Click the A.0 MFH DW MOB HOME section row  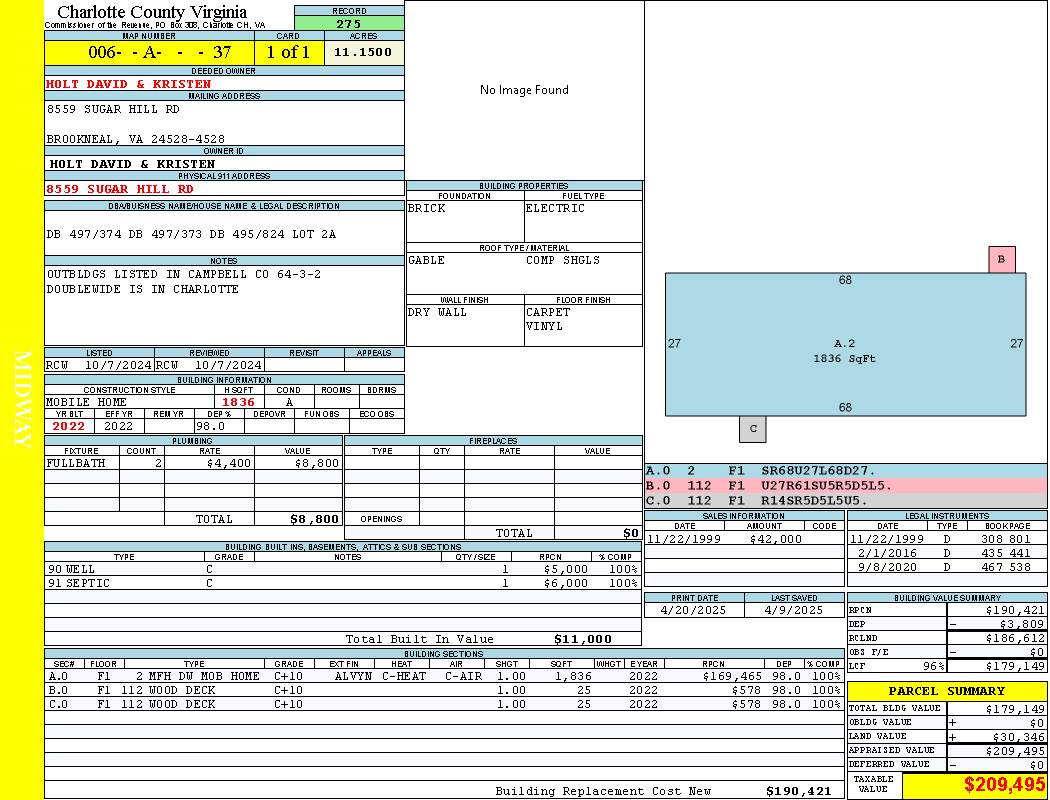[x=444, y=676]
